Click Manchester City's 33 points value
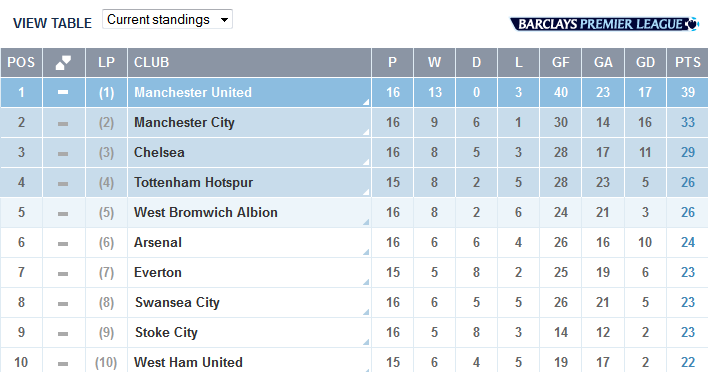This screenshot has width=708, height=372. tap(688, 122)
